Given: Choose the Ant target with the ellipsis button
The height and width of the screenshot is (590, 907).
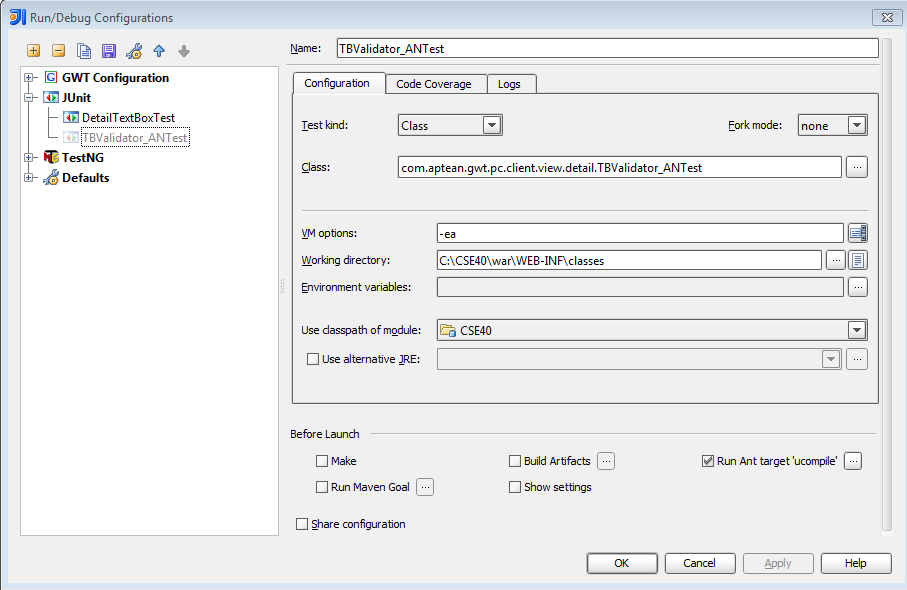Looking at the screenshot, I should pyautogui.click(x=853, y=461).
